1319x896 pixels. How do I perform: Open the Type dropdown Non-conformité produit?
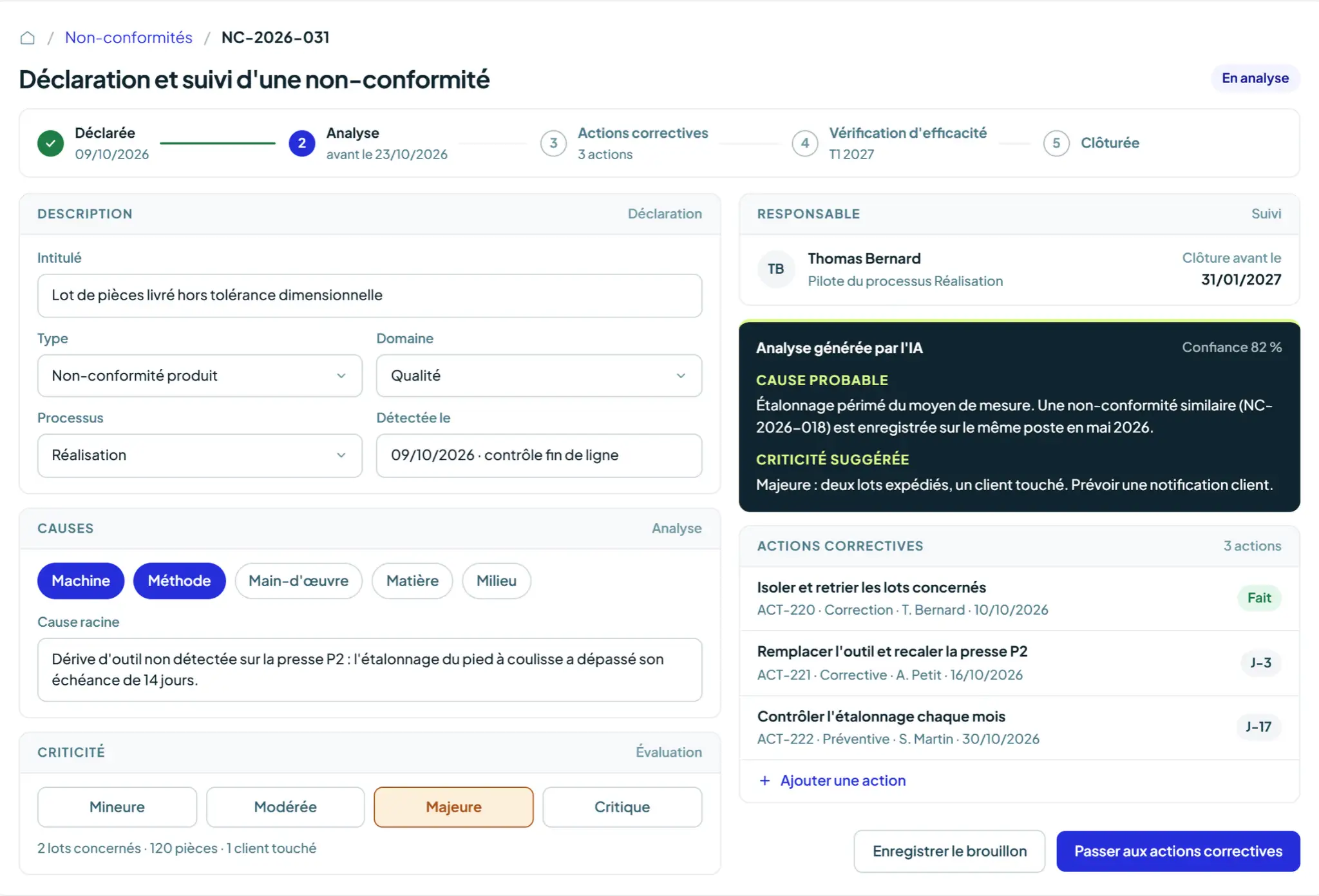(200, 376)
